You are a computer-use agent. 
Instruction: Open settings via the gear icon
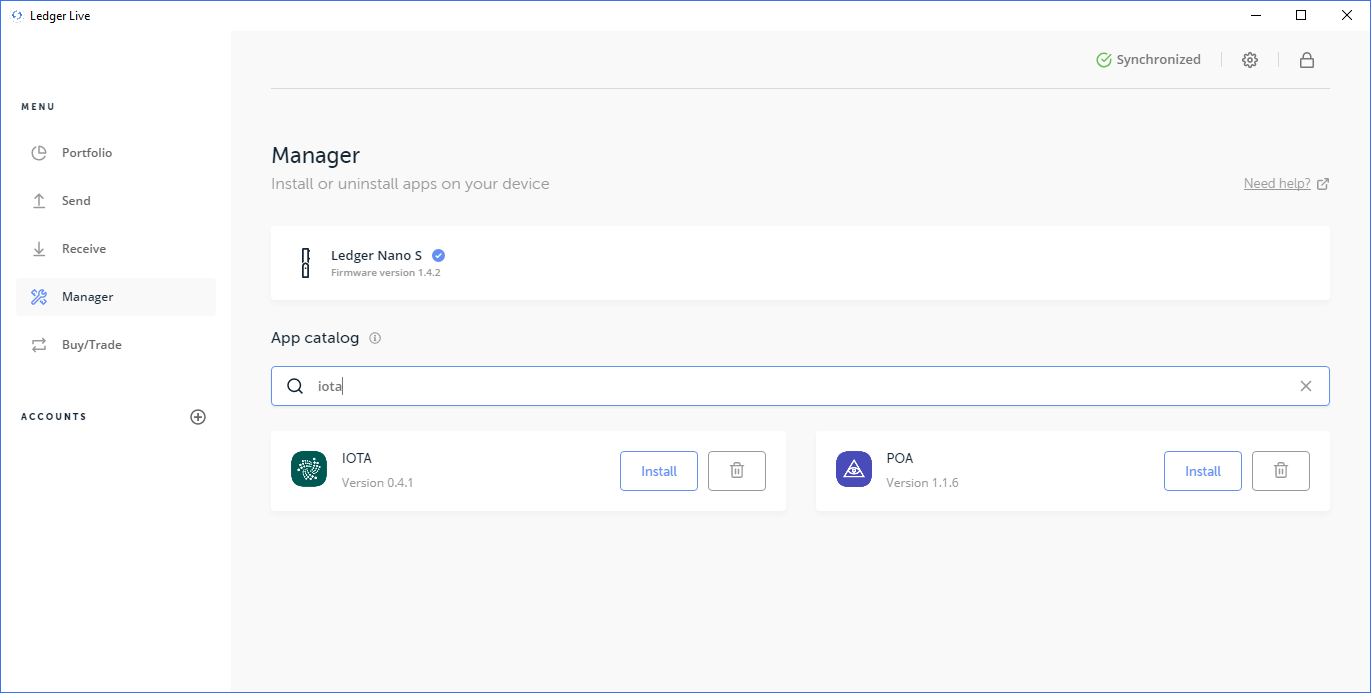coord(1250,60)
